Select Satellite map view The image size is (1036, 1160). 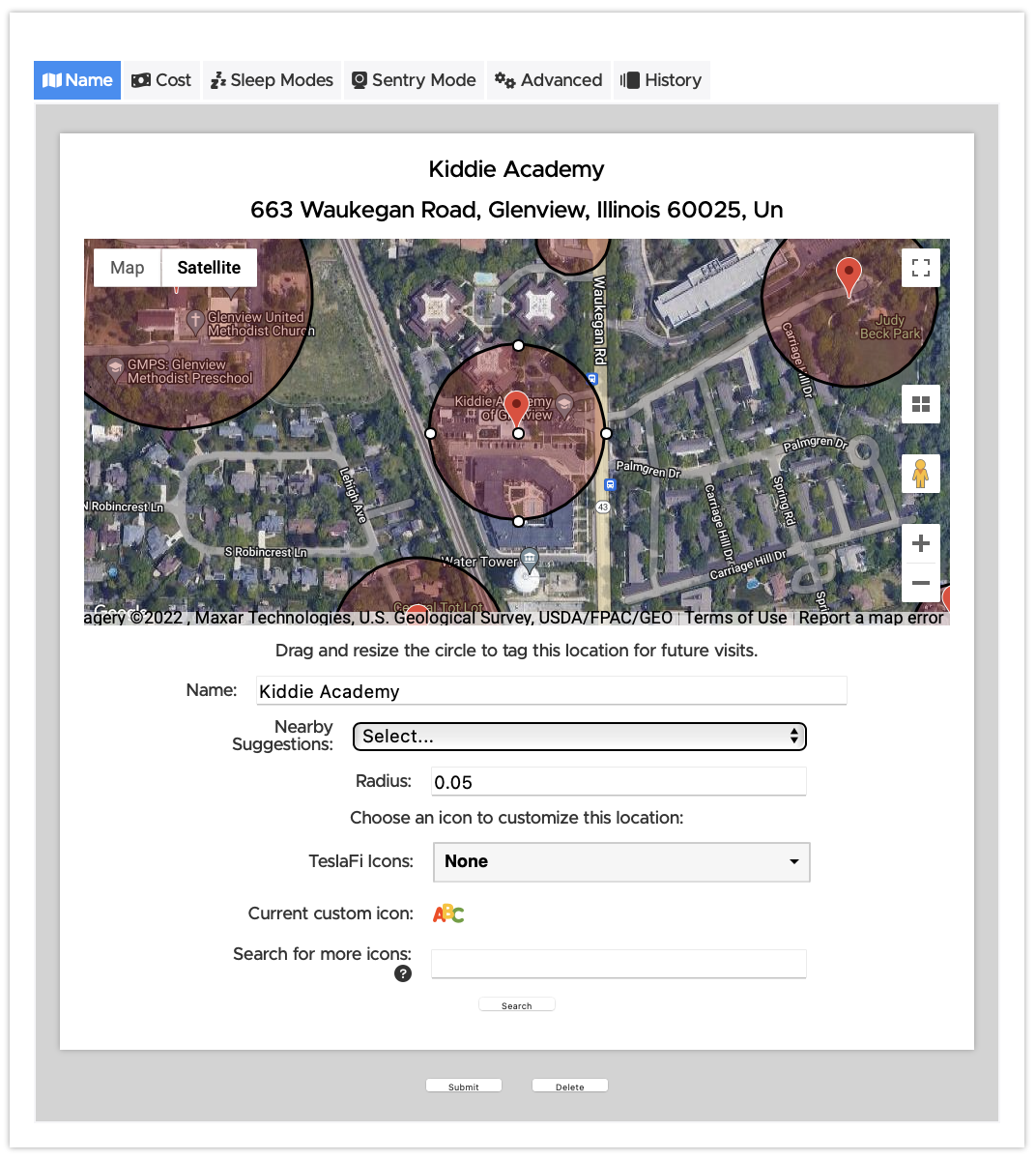[209, 268]
